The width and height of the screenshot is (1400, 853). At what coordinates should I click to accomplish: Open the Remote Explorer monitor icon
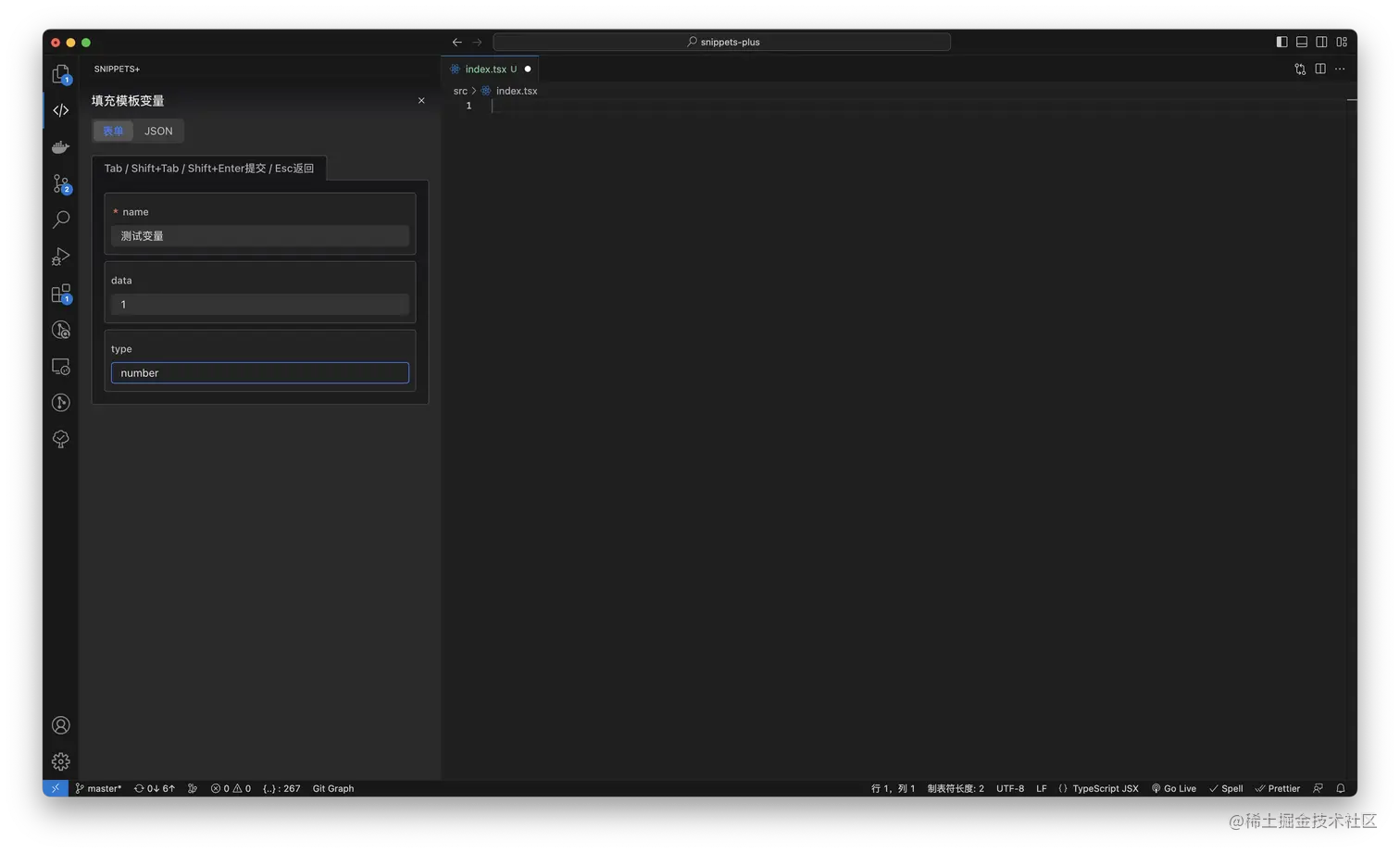[x=61, y=367]
